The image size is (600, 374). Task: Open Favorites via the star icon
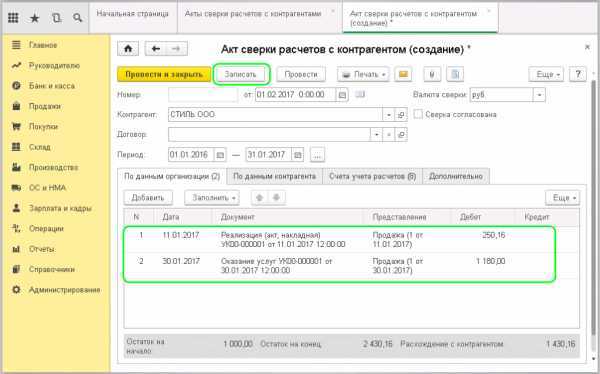pos(35,18)
